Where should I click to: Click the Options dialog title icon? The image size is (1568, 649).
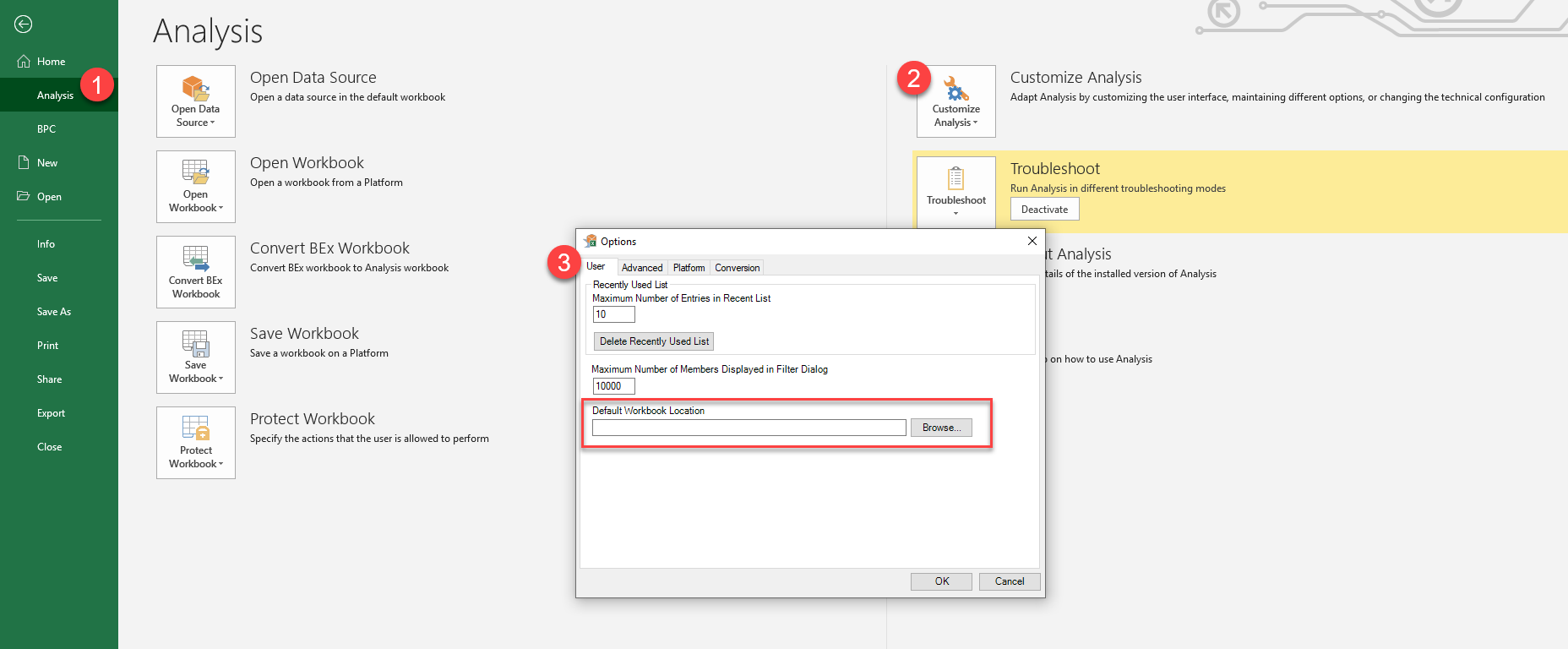[591, 241]
